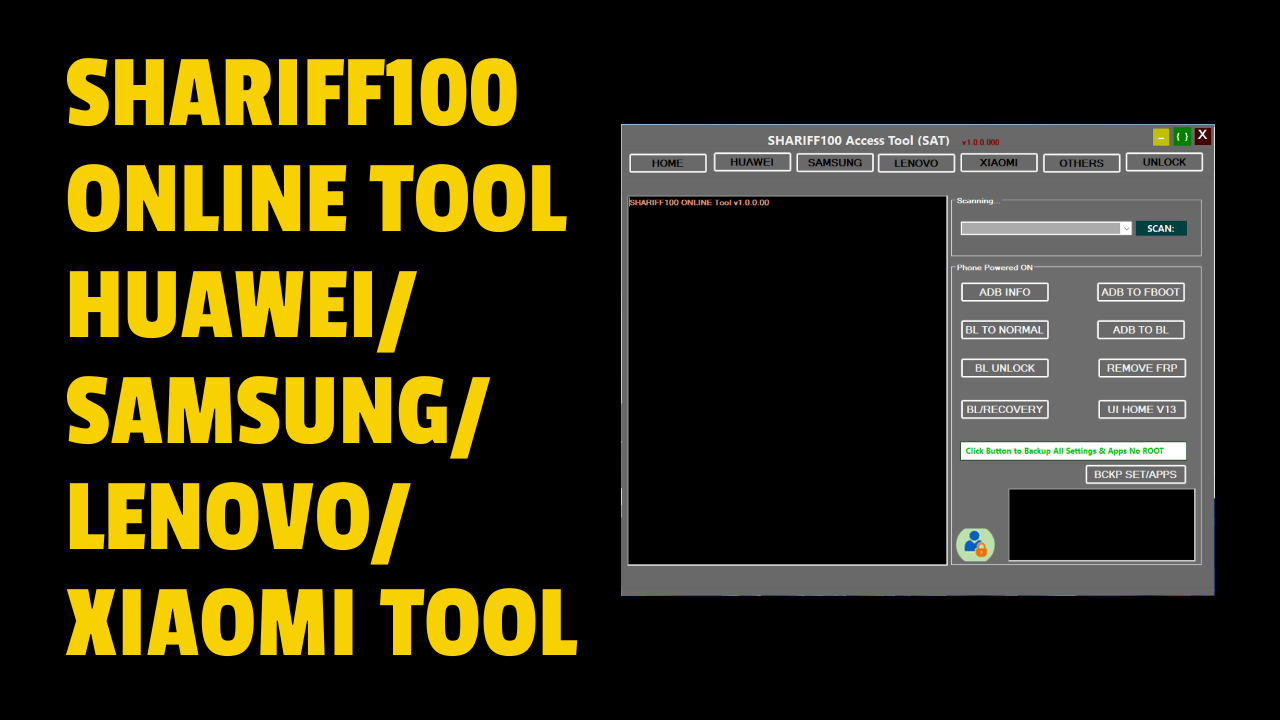Screen dimensions: 1280x720
Task: Click the BL TO NORMAL button
Action: pos(1004,330)
